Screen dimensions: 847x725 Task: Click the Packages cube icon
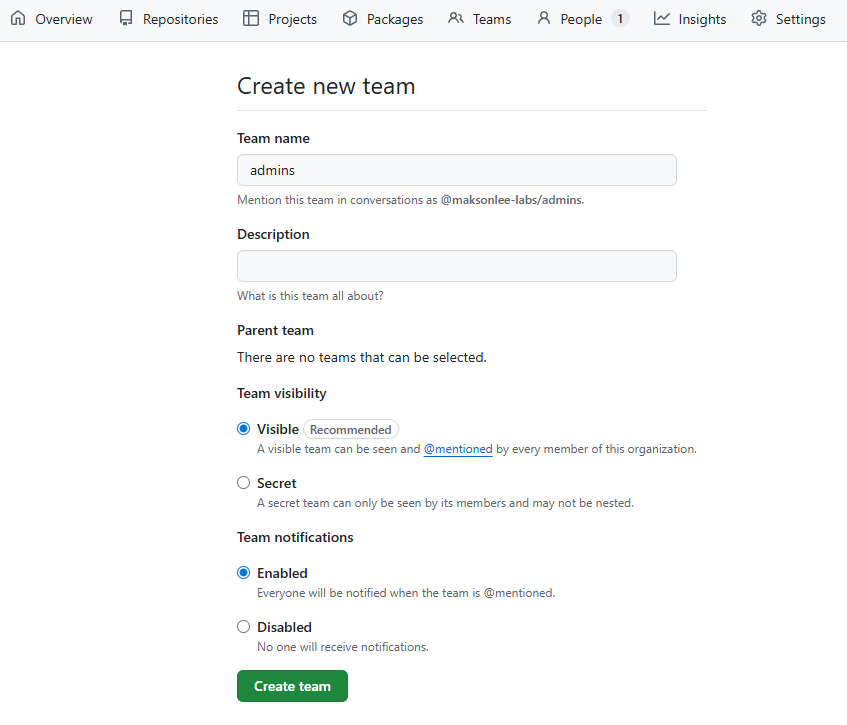[350, 19]
